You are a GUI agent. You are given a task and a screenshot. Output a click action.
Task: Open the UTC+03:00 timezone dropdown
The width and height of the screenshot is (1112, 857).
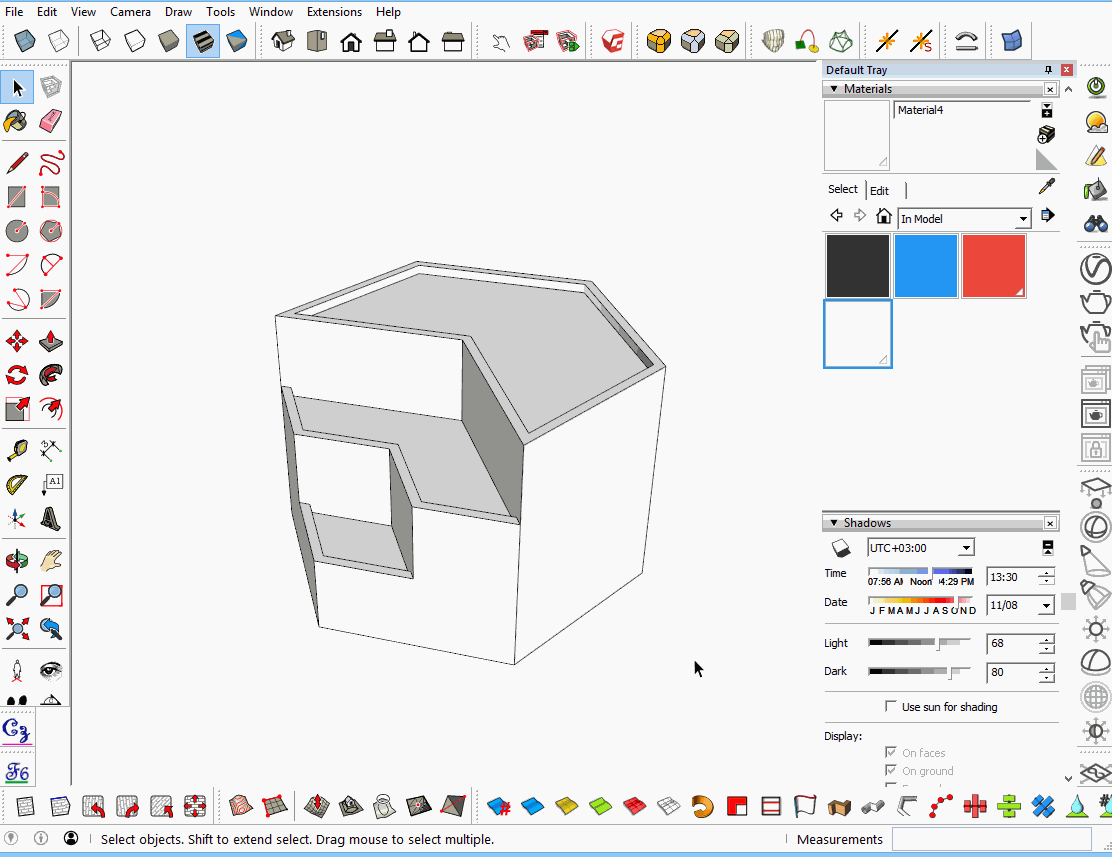click(965, 547)
